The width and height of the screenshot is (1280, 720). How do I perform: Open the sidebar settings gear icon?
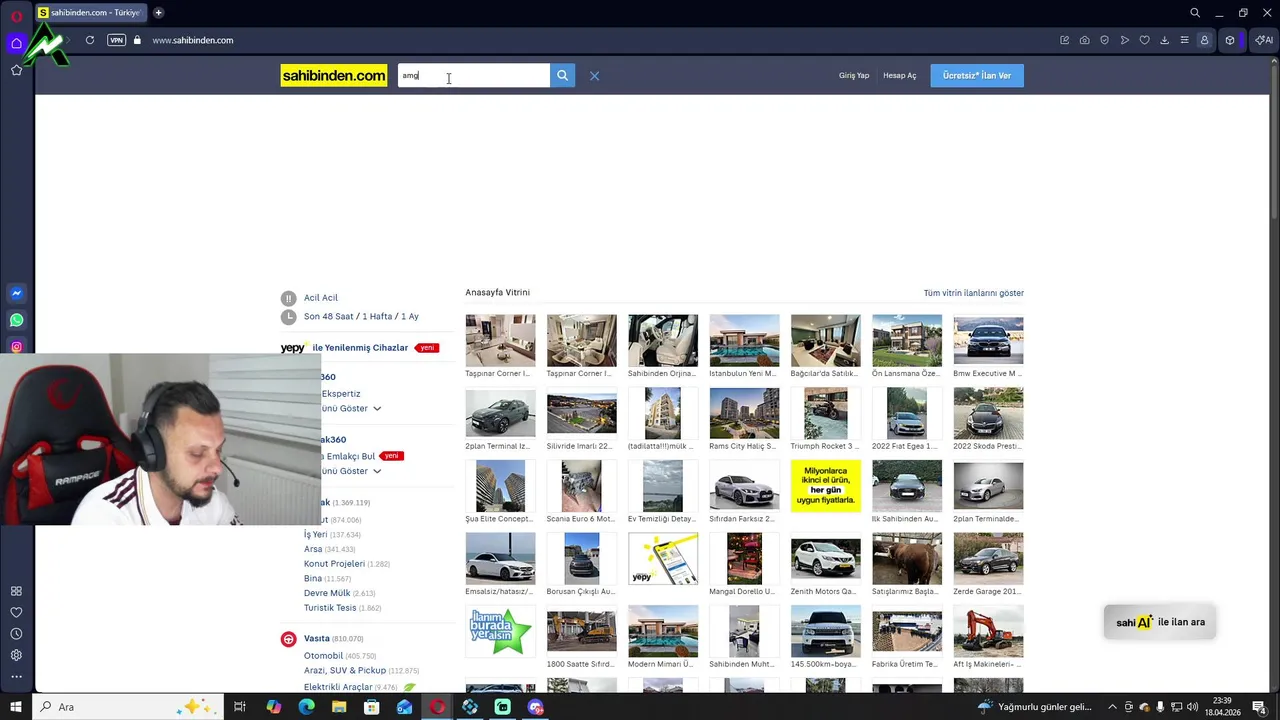tap(16, 655)
